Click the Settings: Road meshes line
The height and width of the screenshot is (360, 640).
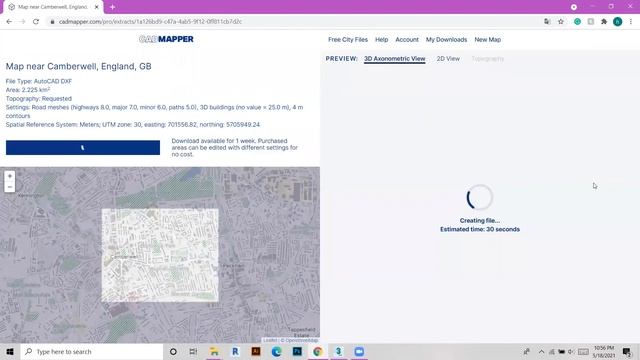(x=154, y=111)
